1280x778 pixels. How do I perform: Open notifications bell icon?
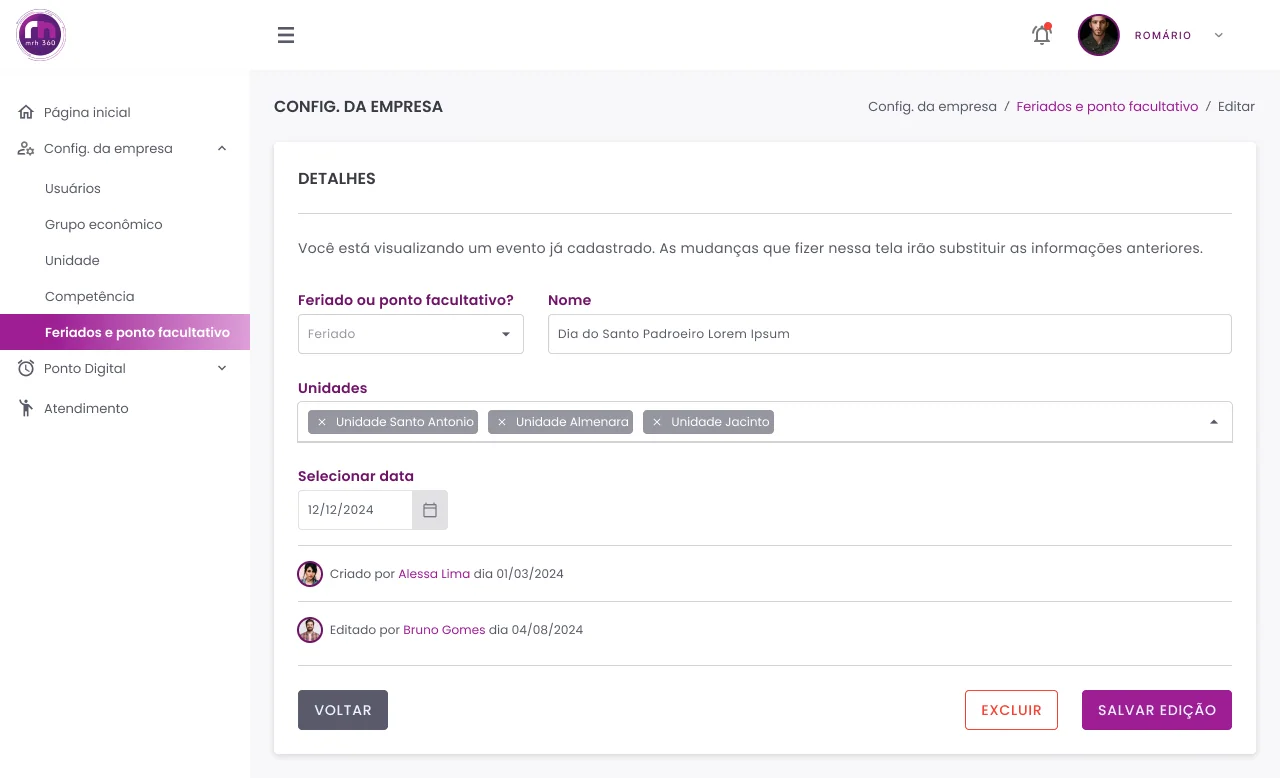1042,35
